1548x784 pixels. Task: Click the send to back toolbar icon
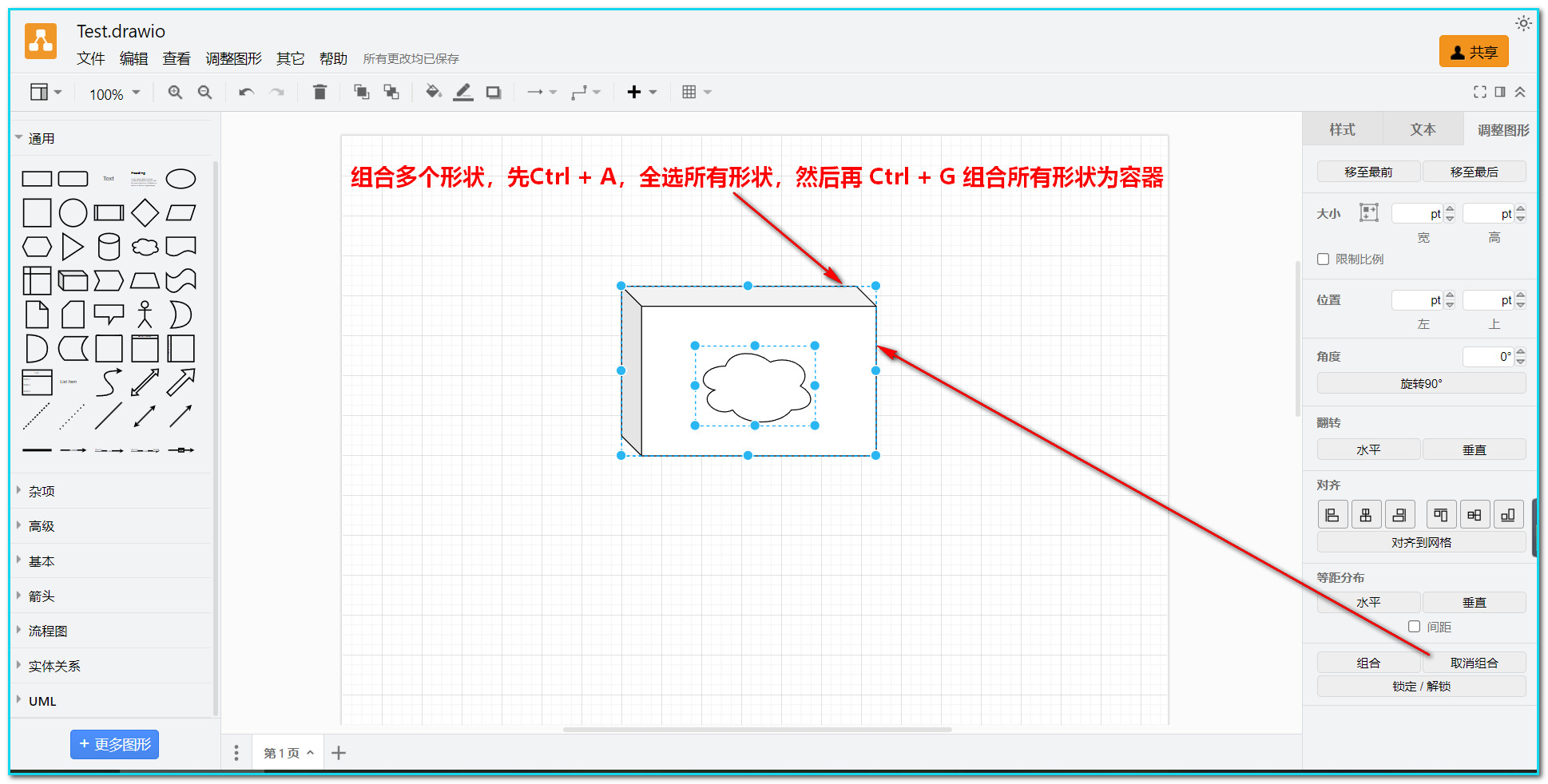coord(391,93)
